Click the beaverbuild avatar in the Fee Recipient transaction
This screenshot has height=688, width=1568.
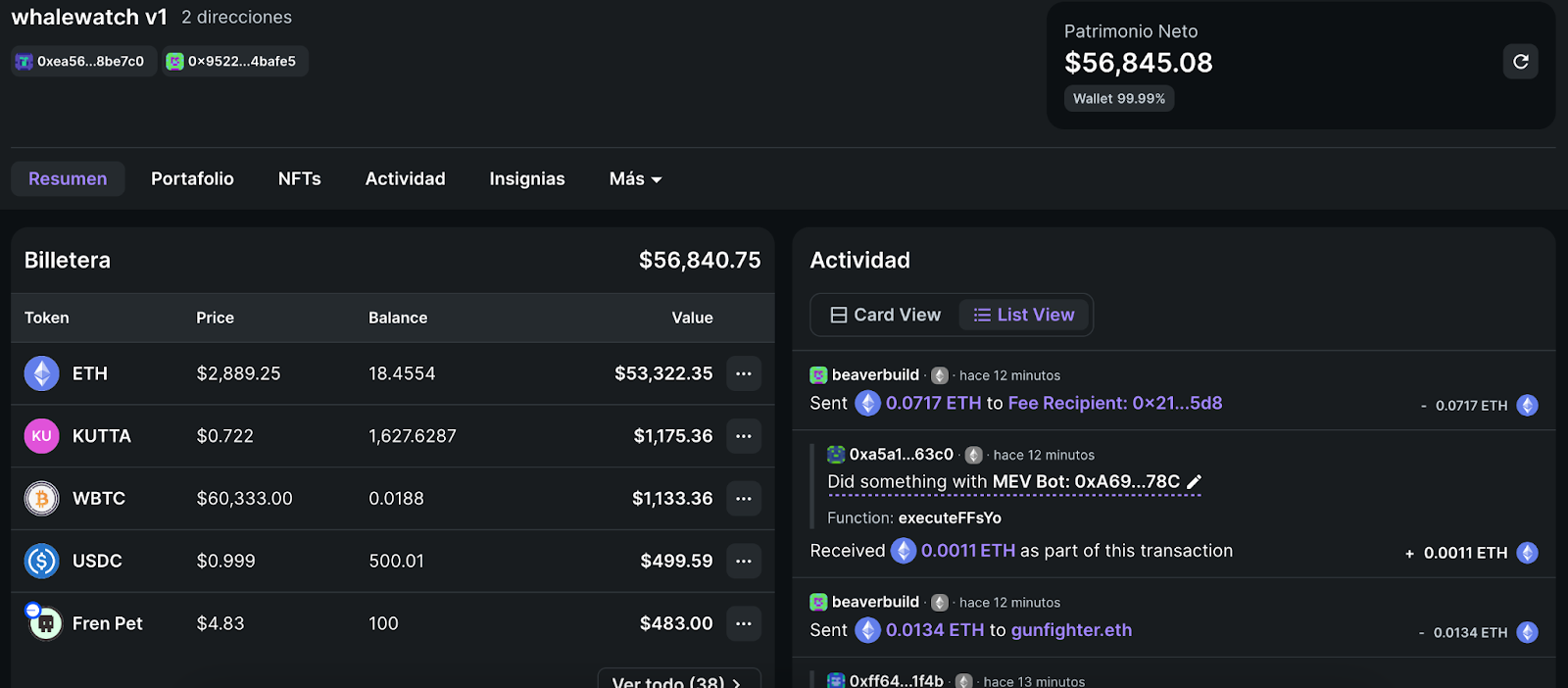pyautogui.click(x=818, y=375)
